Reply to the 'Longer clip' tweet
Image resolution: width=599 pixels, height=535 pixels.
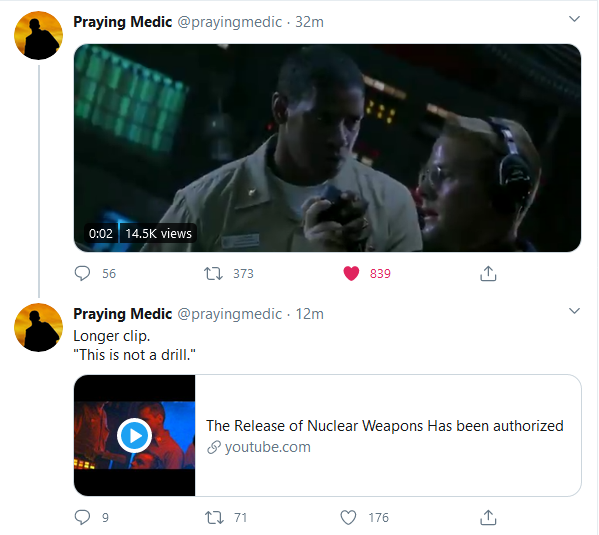pos(82,517)
